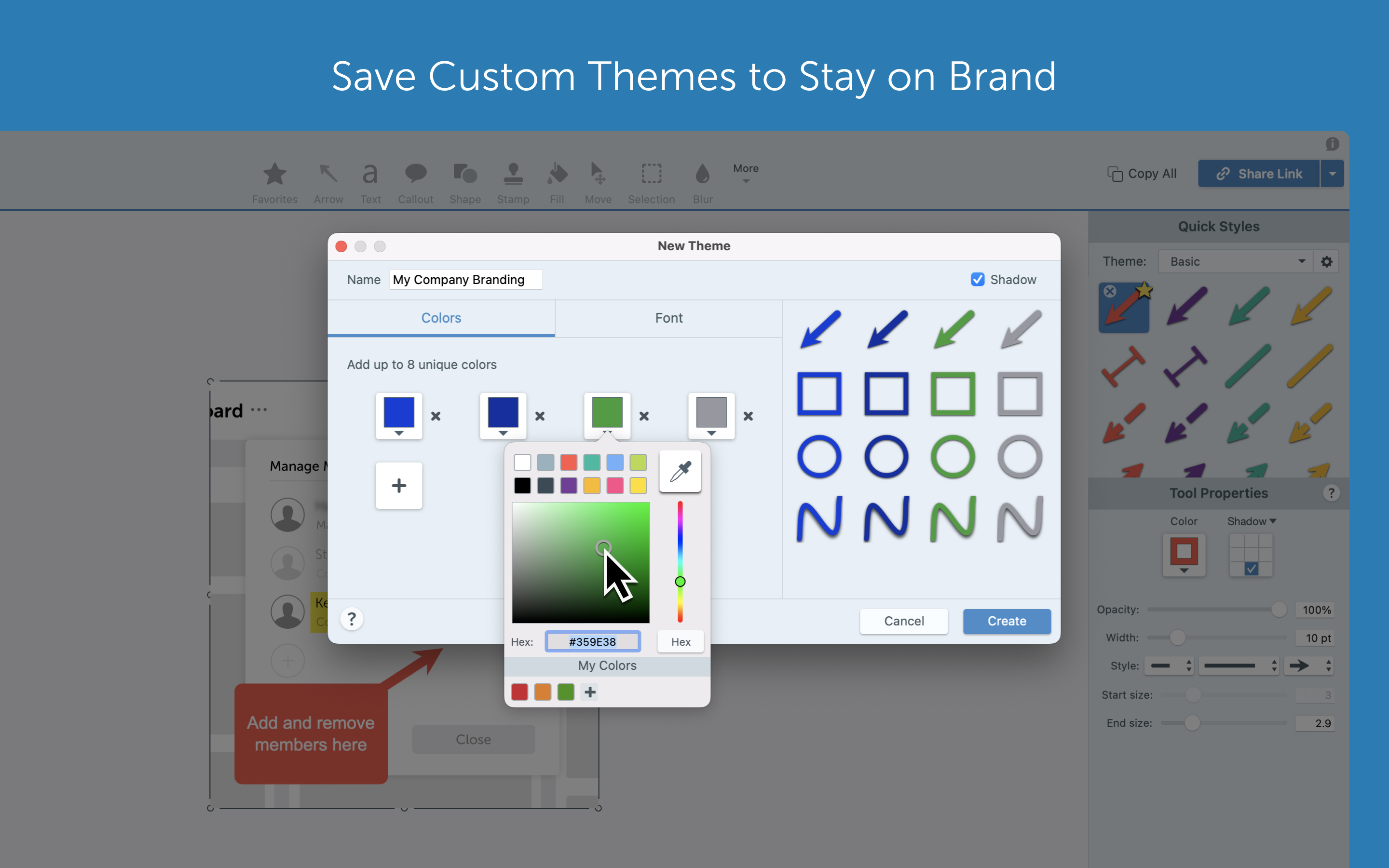This screenshot has height=868, width=1389.
Task: Select the Blur tool in toolbar
Action: [x=703, y=183]
